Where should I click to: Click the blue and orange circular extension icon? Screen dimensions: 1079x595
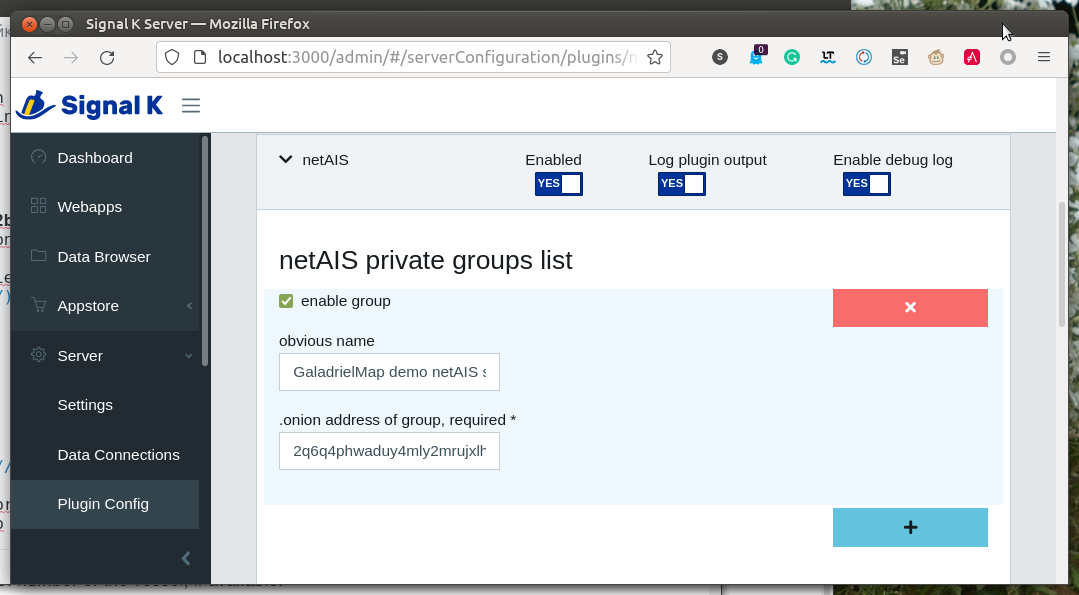(x=864, y=57)
